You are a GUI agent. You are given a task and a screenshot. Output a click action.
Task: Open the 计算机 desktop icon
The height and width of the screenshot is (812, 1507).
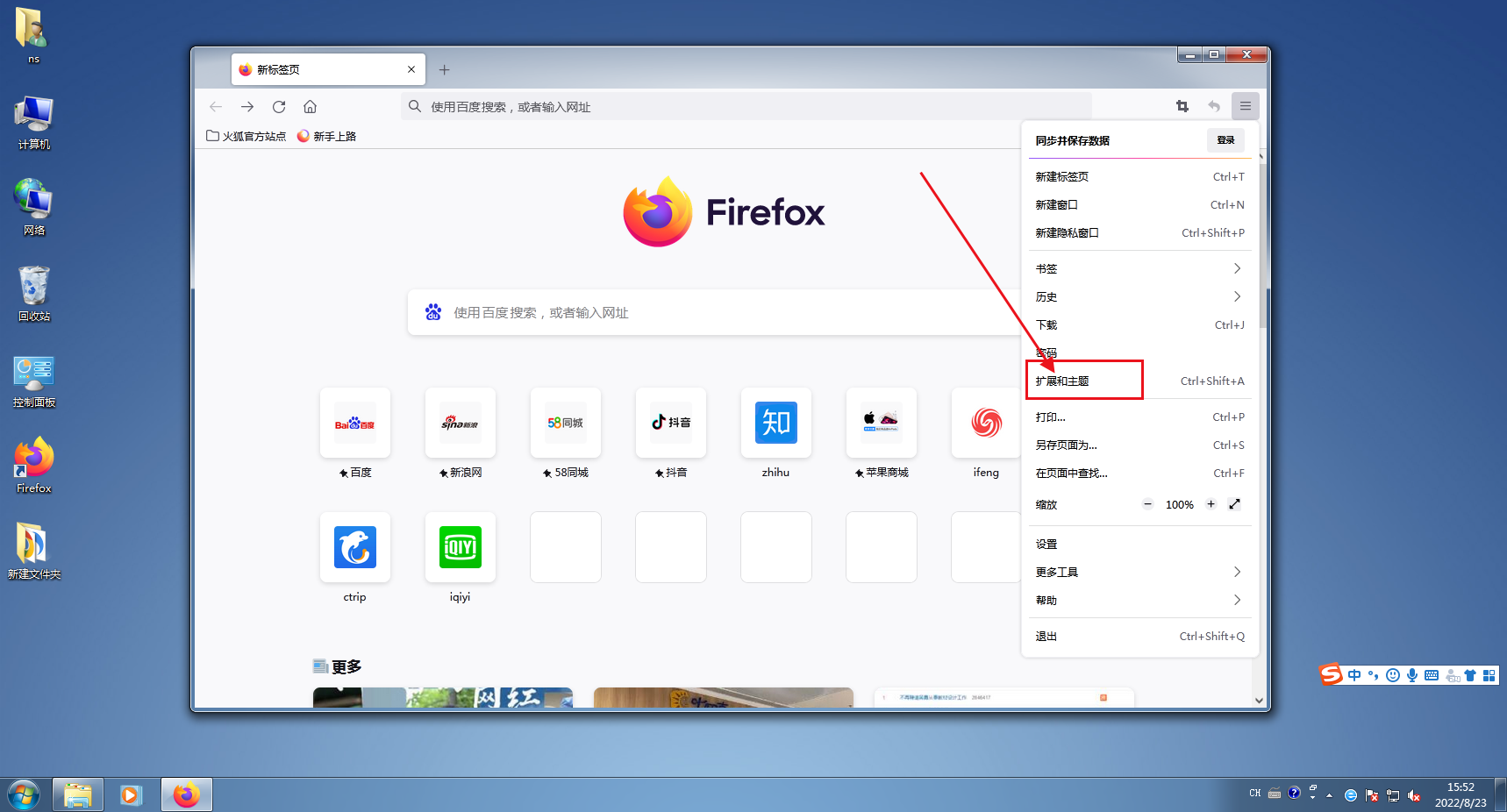34,123
